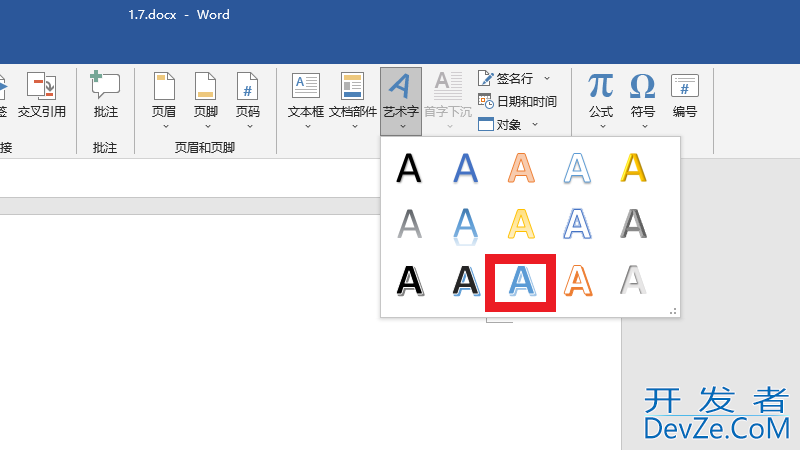This screenshot has height=450, width=800.
Task: Insert an Equation (公式) with pi icon
Action: 601,85
